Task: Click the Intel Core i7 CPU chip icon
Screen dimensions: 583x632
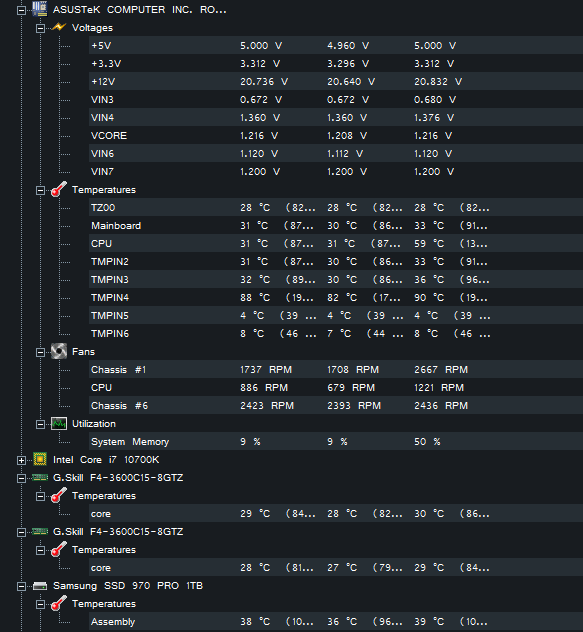Action: 40,459
